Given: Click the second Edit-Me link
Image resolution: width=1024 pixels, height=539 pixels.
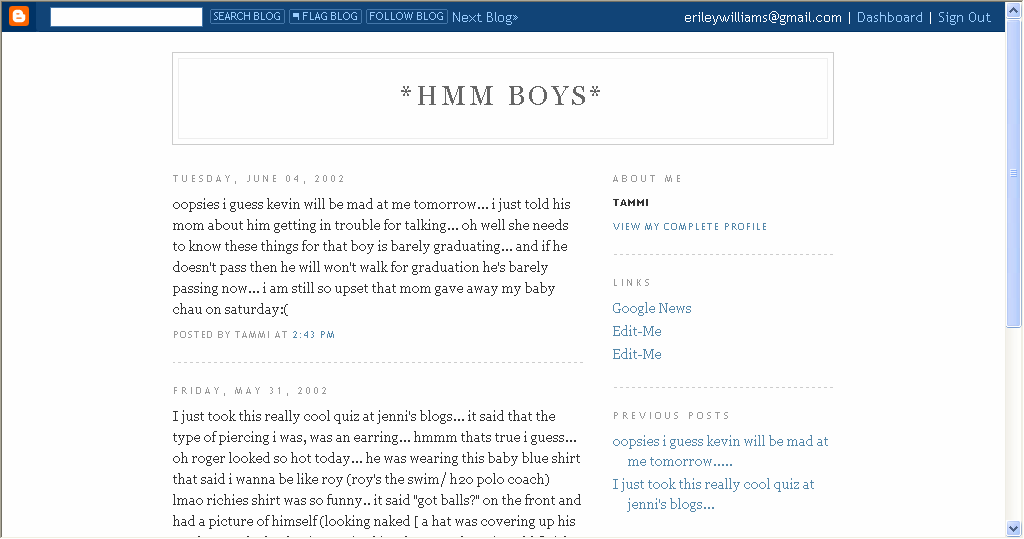Looking at the screenshot, I should click(637, 354).
